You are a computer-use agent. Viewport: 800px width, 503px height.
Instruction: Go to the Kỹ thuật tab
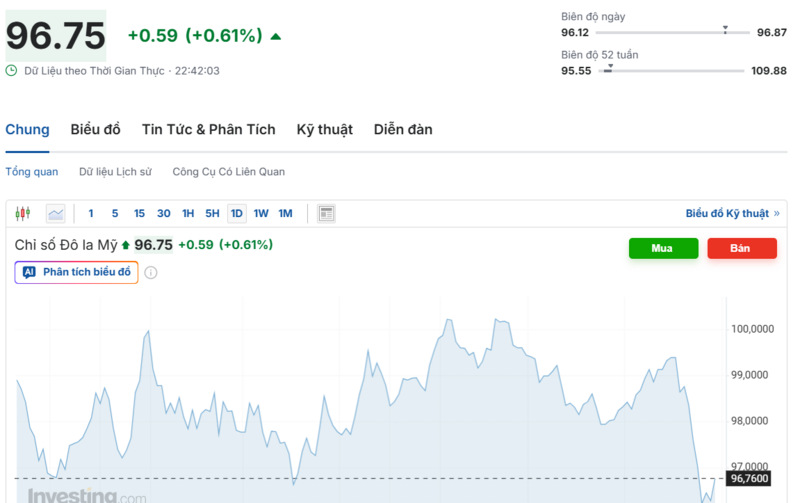click(x=324, y=130)
